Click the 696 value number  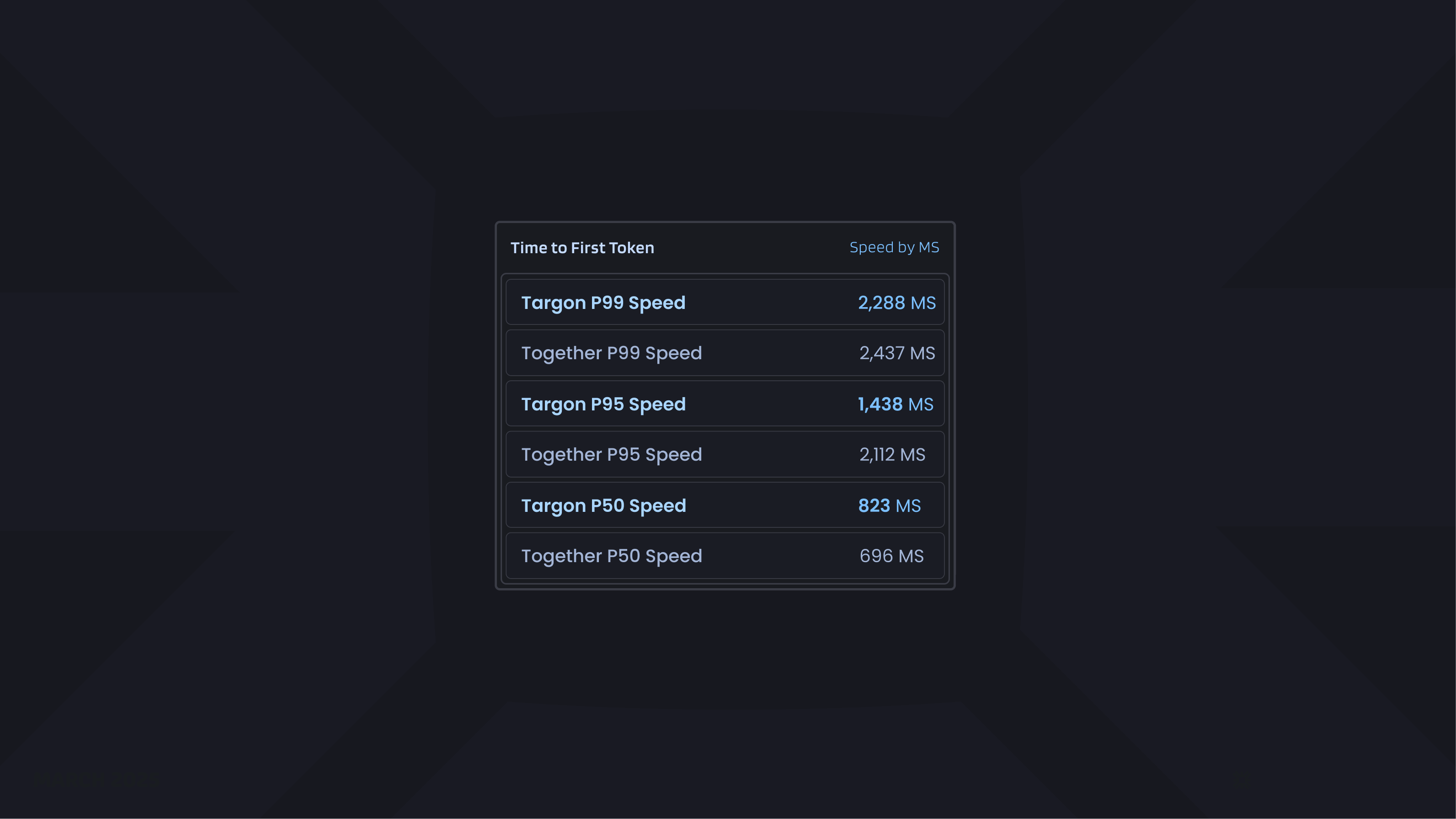[x=876, y=556]
